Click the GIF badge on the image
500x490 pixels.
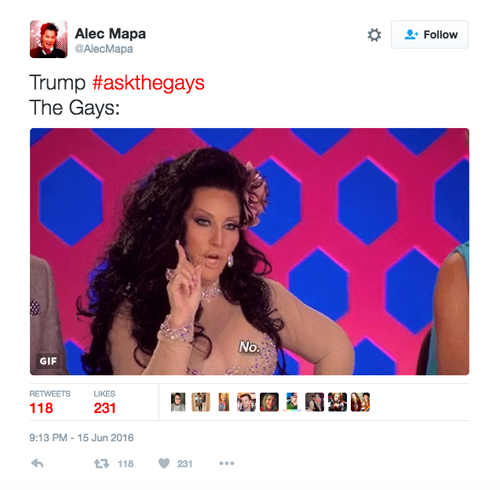point(48,361)
